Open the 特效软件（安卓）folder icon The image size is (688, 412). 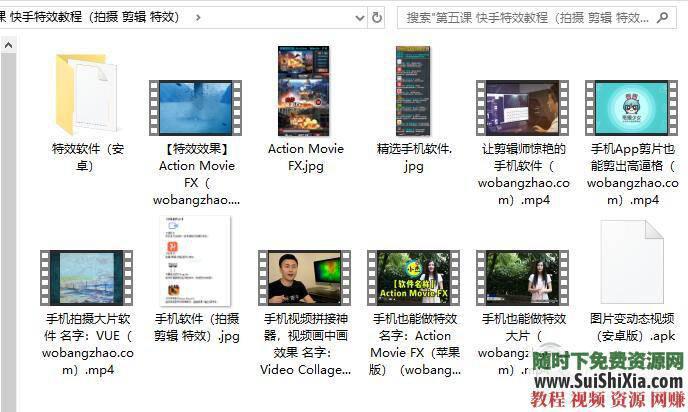point(87,94)
